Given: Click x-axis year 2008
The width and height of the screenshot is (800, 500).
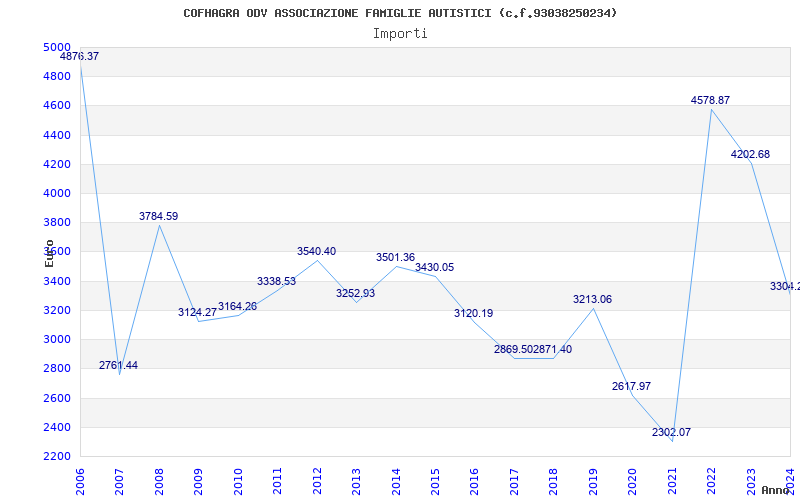Looking at the screenshot, I should pos(159,481).
